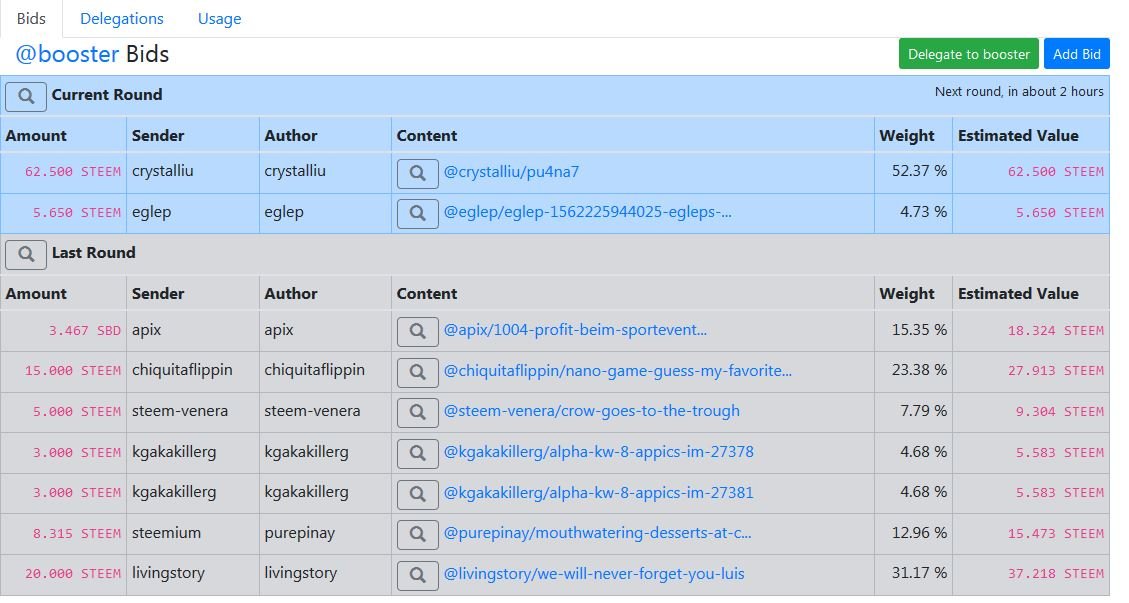Click estimated value 15.473 STEEM
Image resolution: width=1129 pixels, height=603 pixels.
click(x=1056, y=534)
